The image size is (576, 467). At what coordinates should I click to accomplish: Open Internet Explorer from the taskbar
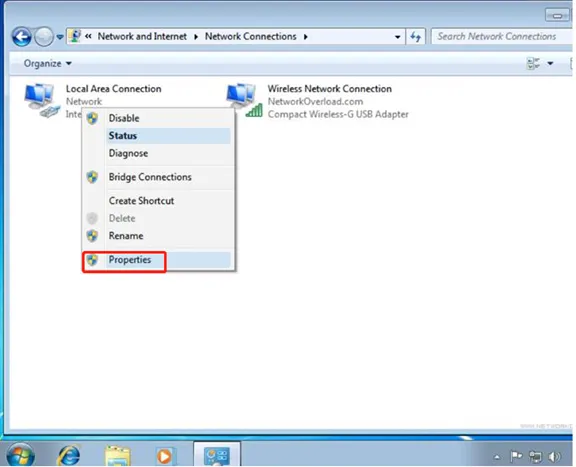(x=69, y=455)
